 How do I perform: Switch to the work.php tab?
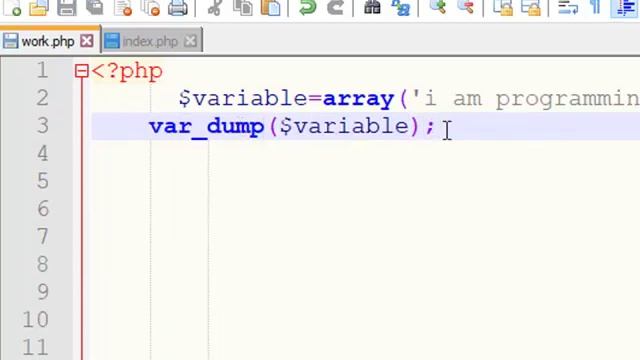[x=48, y=41]
